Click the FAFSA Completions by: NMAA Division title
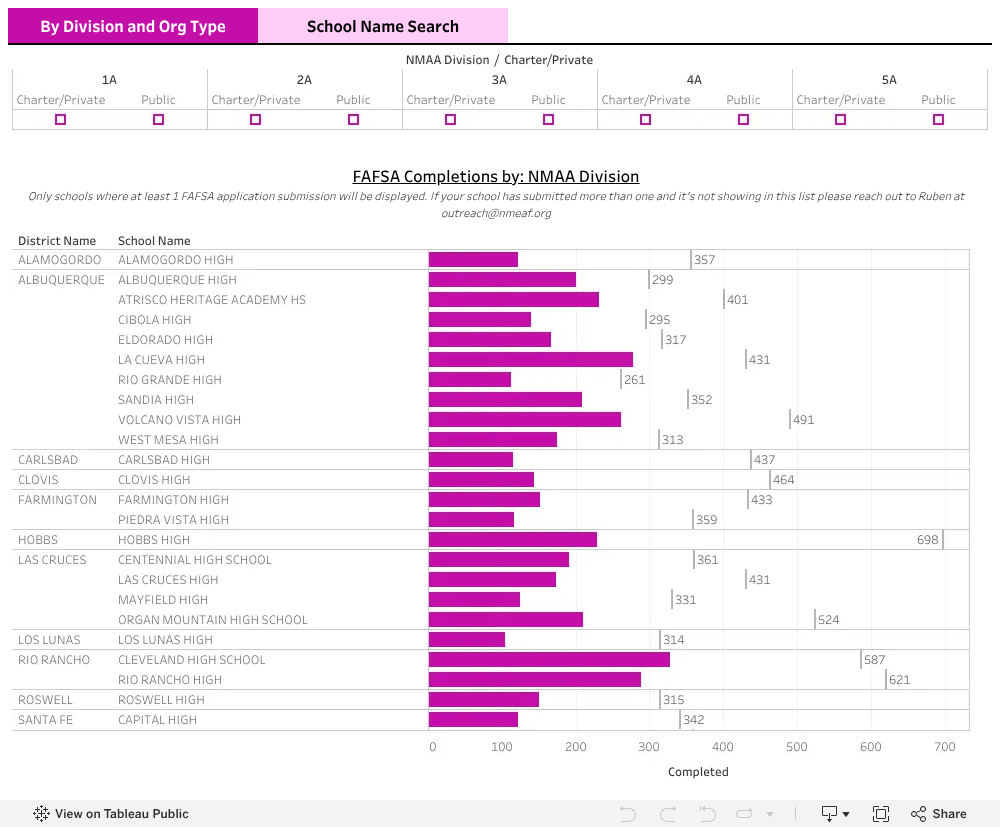The image size is (1000, 827). [x=496, y=177]
